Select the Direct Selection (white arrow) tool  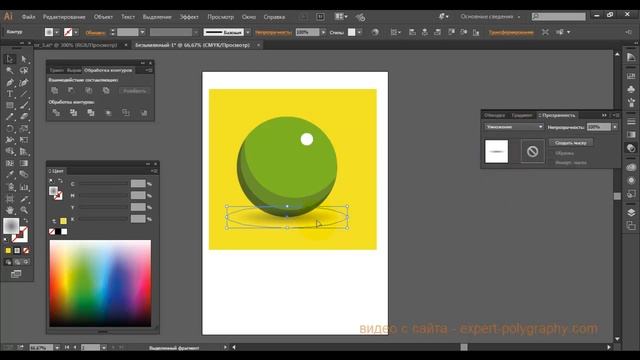coord(24,59)
